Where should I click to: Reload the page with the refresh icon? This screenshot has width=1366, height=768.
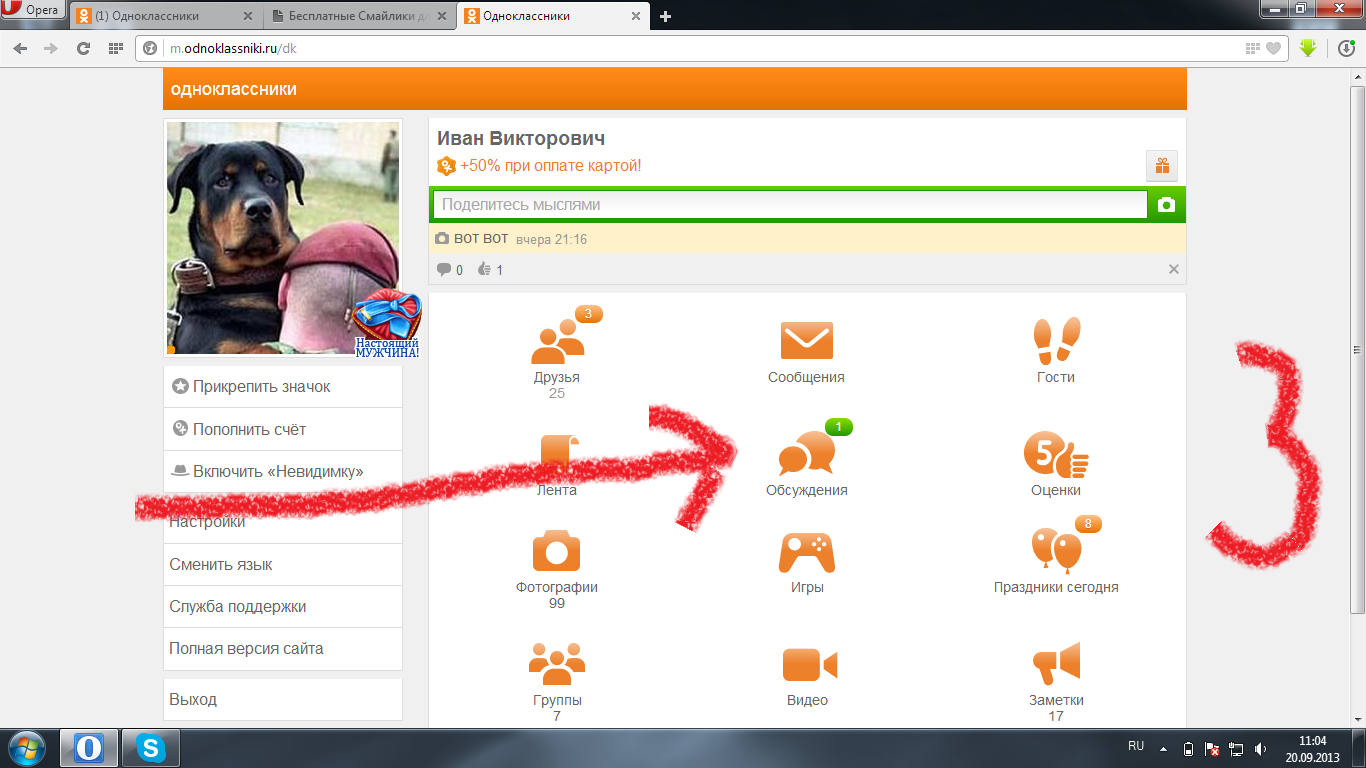coord(84,48)
